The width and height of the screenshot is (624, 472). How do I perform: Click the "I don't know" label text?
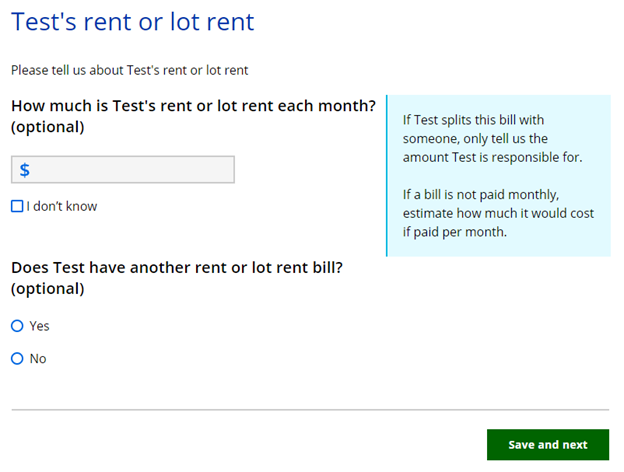[62, 206]
